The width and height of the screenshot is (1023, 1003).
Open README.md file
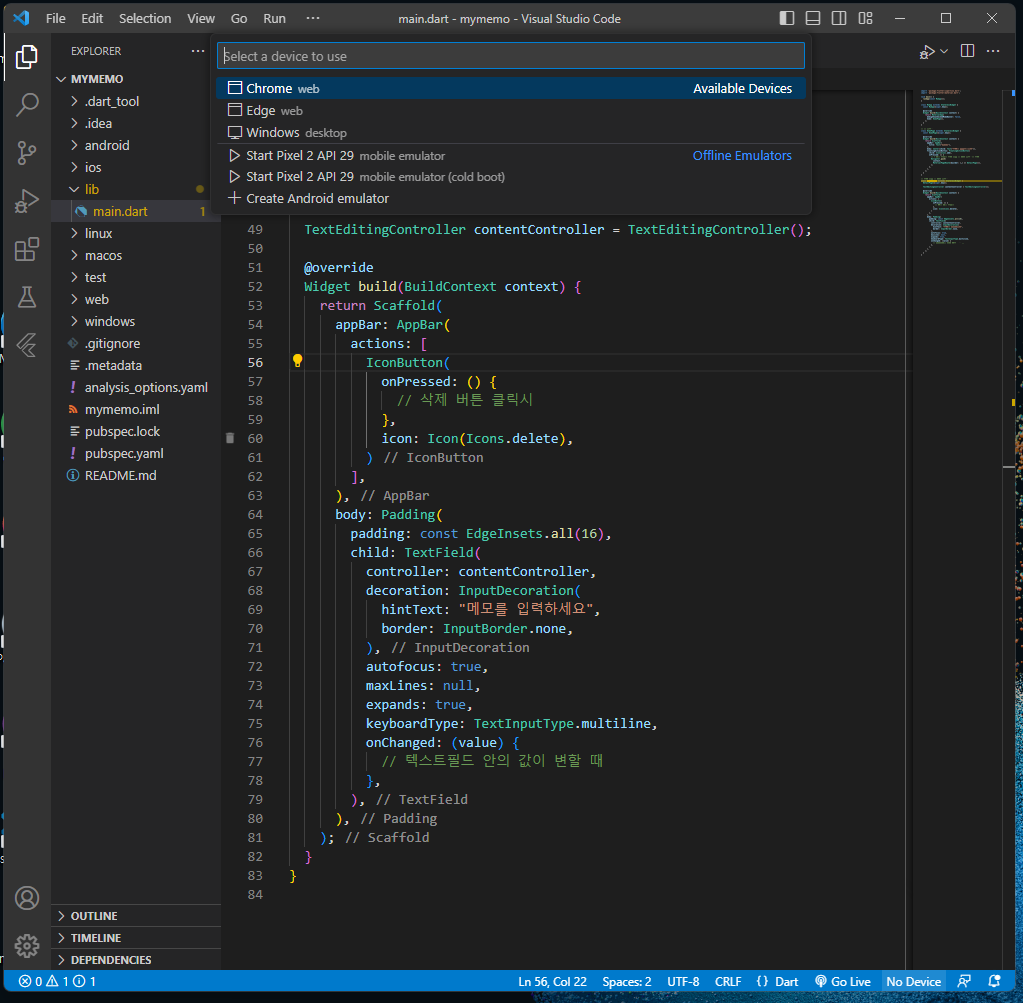(121, 475)
